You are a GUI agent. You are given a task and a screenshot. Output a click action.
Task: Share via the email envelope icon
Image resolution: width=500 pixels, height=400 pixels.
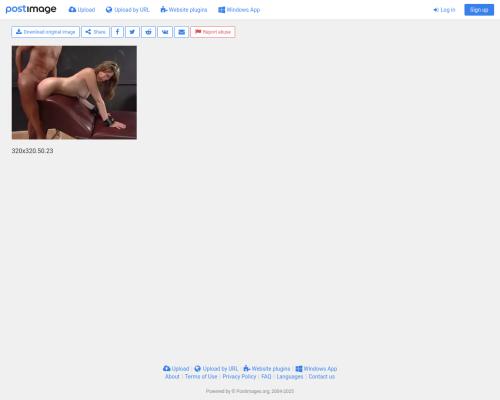(x=181, y=32)
